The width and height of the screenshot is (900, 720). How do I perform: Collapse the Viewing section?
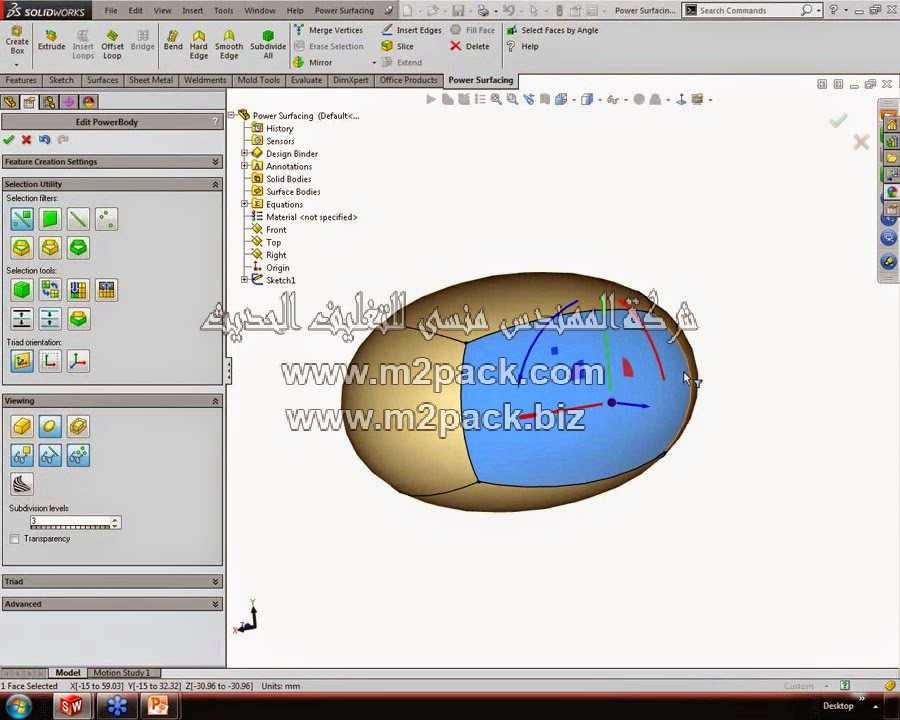tap(215, 401)
